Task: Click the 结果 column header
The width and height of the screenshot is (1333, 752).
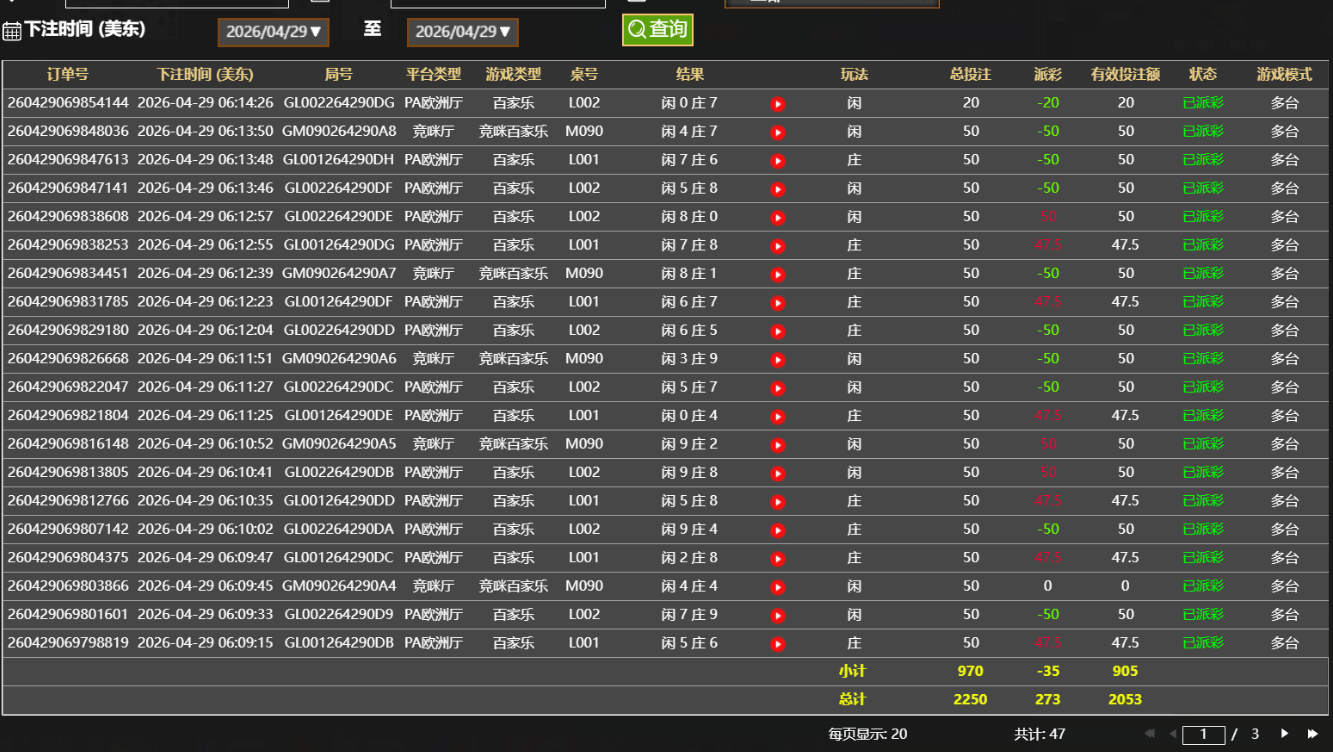Action: 690,75
